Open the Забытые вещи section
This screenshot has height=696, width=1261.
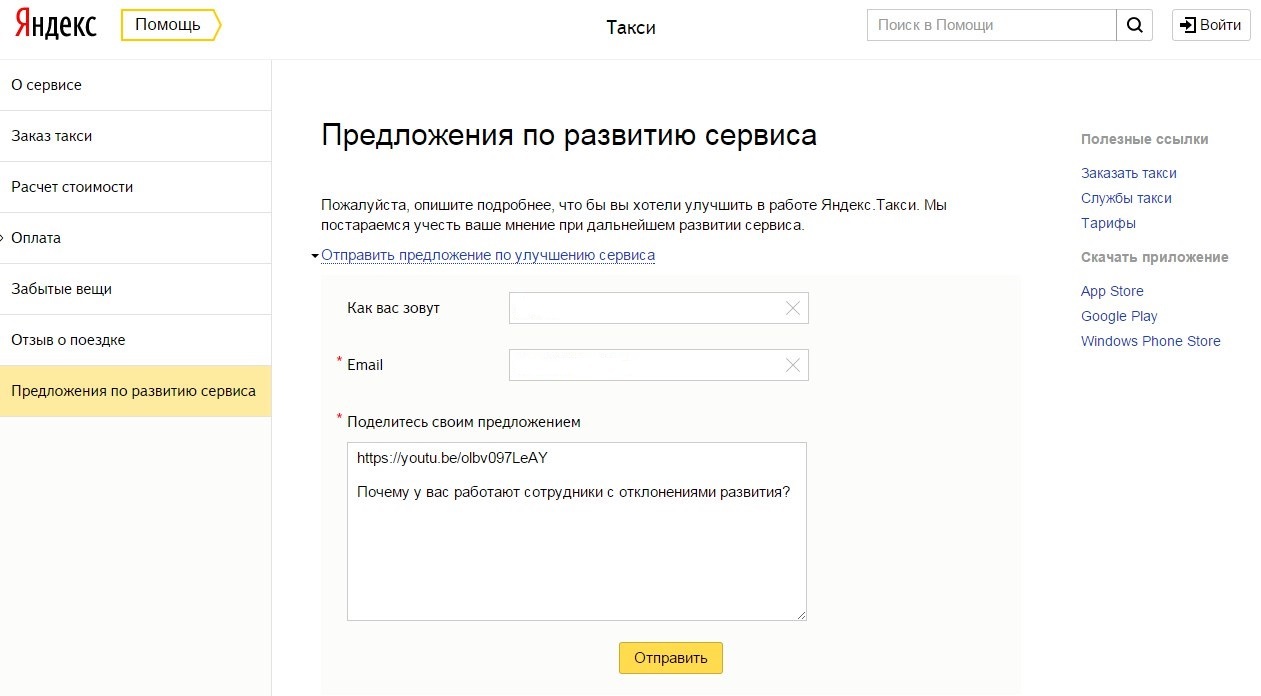(135, 289)
